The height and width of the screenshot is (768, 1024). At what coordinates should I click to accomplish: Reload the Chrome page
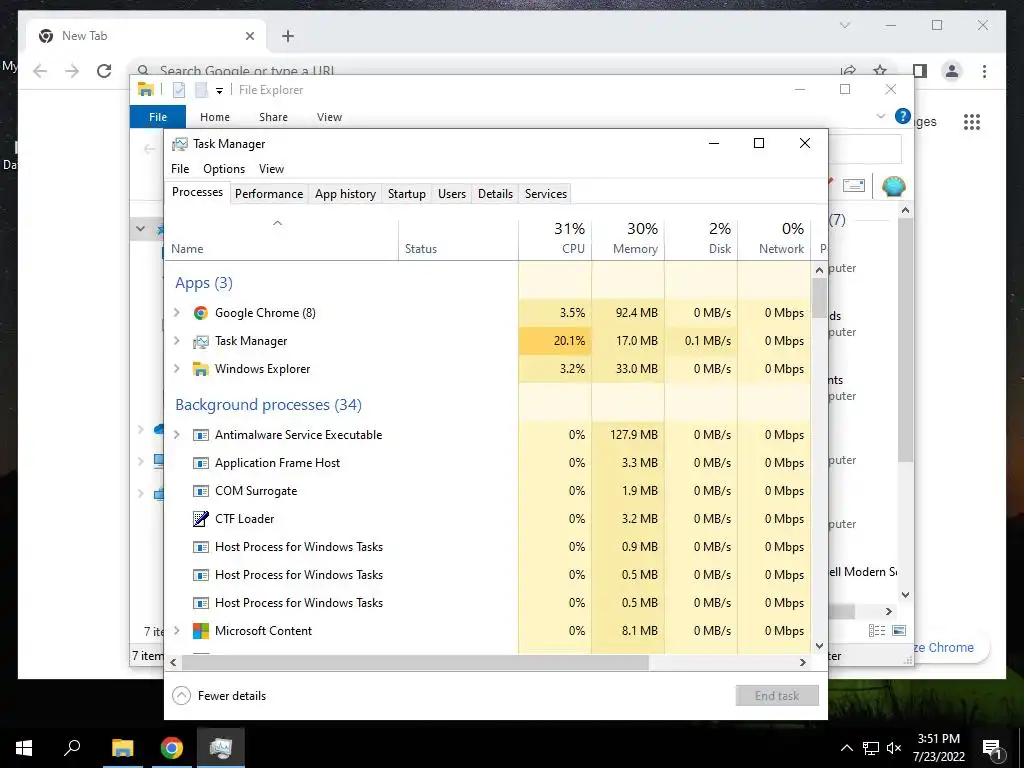coord(104,71)
